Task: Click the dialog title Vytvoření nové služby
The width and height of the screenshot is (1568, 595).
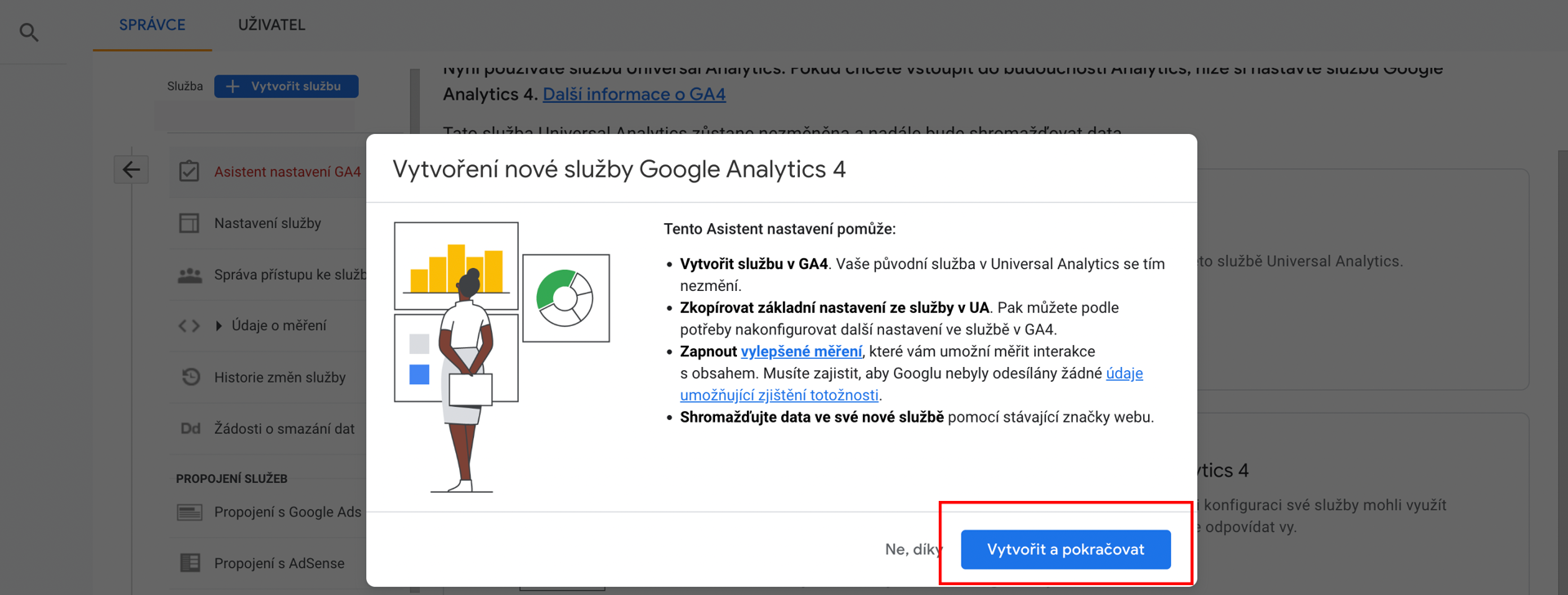Action: pyautogui.click(x=619, y=169)
